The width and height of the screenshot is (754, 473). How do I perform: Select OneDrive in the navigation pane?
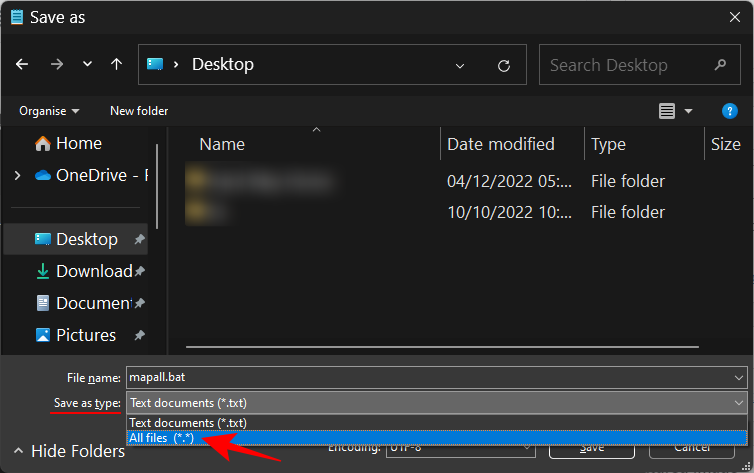coord(91,175)
